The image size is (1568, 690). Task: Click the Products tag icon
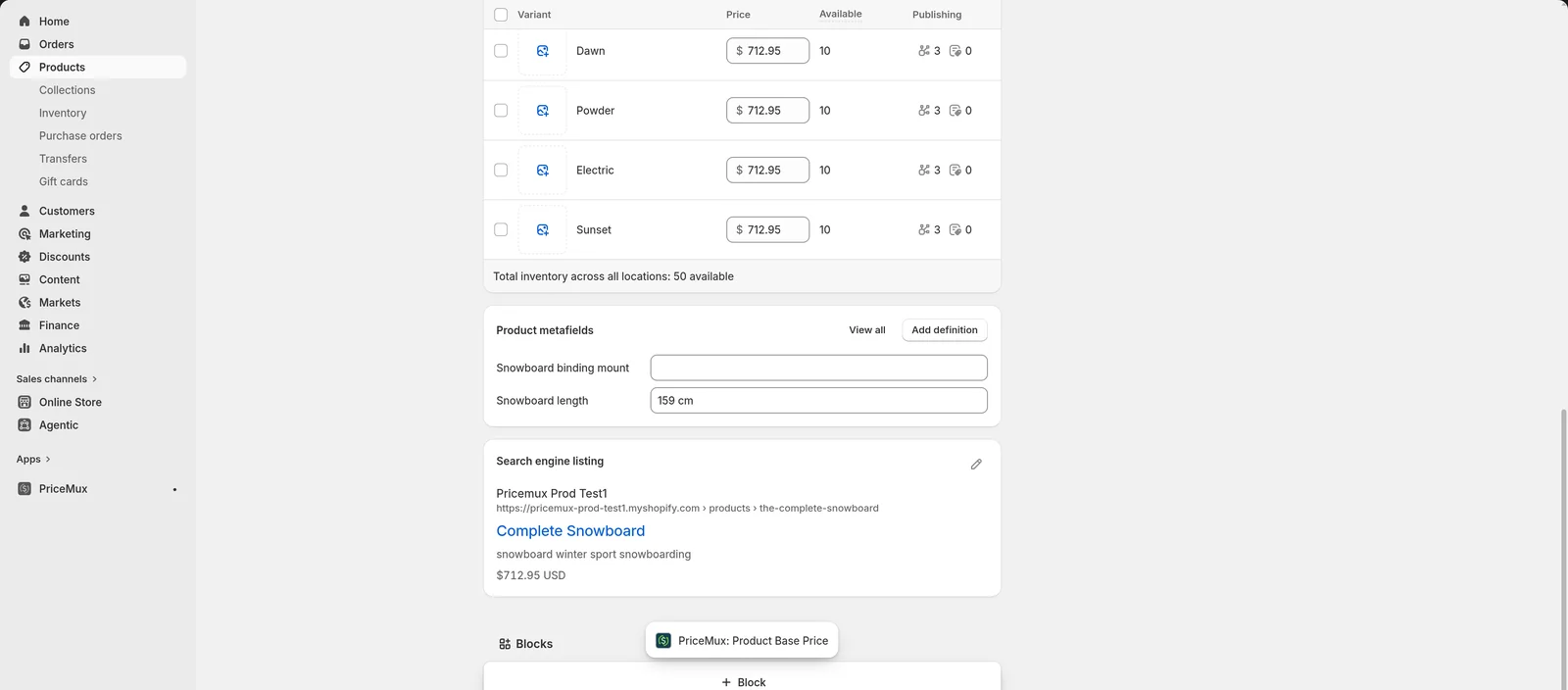(24, 67)
